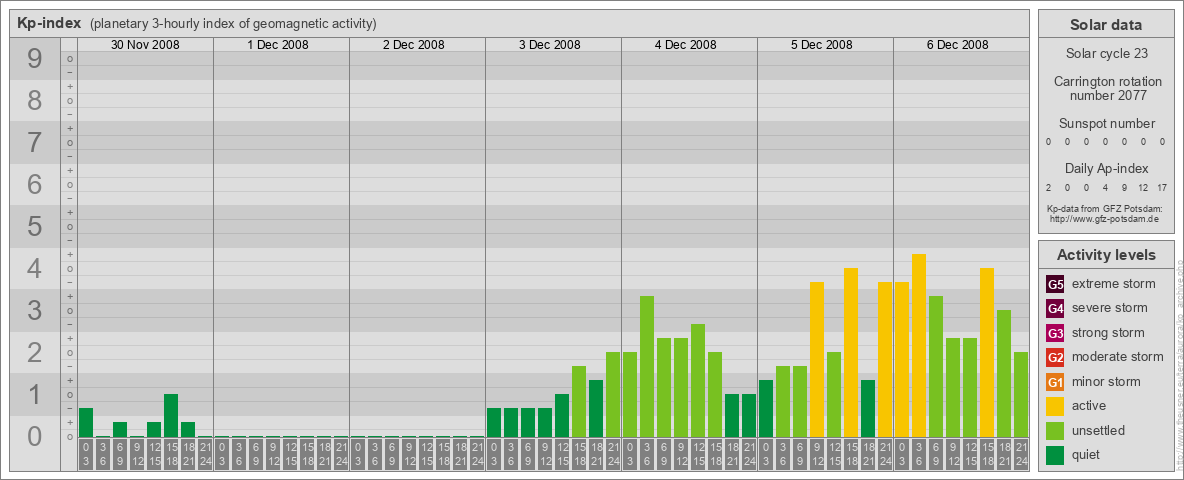Click the G4 severe storm badge

click(x=1055, y=309)
